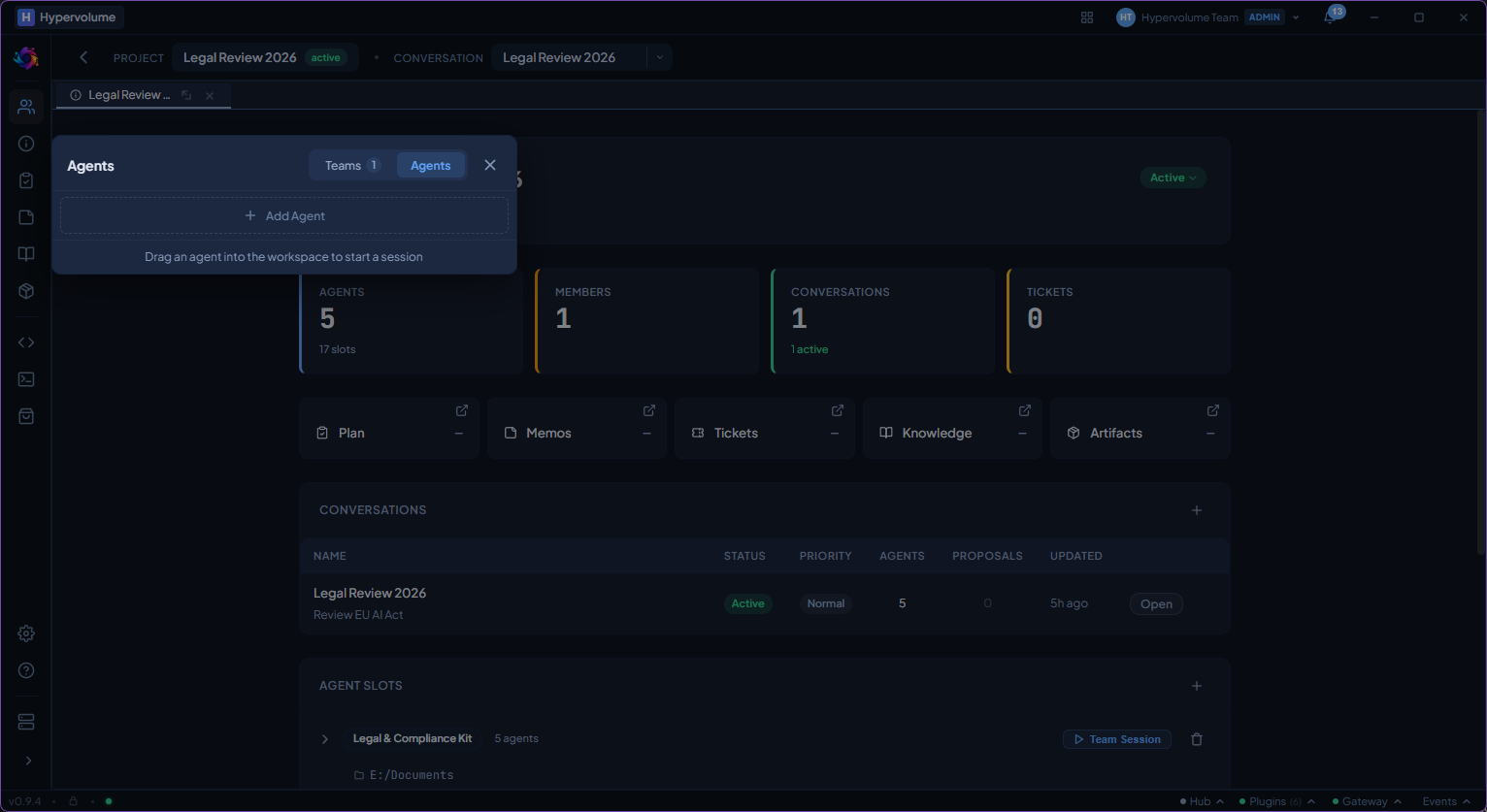The width and height of the screenshot is (1487, 812).
Task: Open the artifacts cube sidebar icon
Action: (26, 291)
